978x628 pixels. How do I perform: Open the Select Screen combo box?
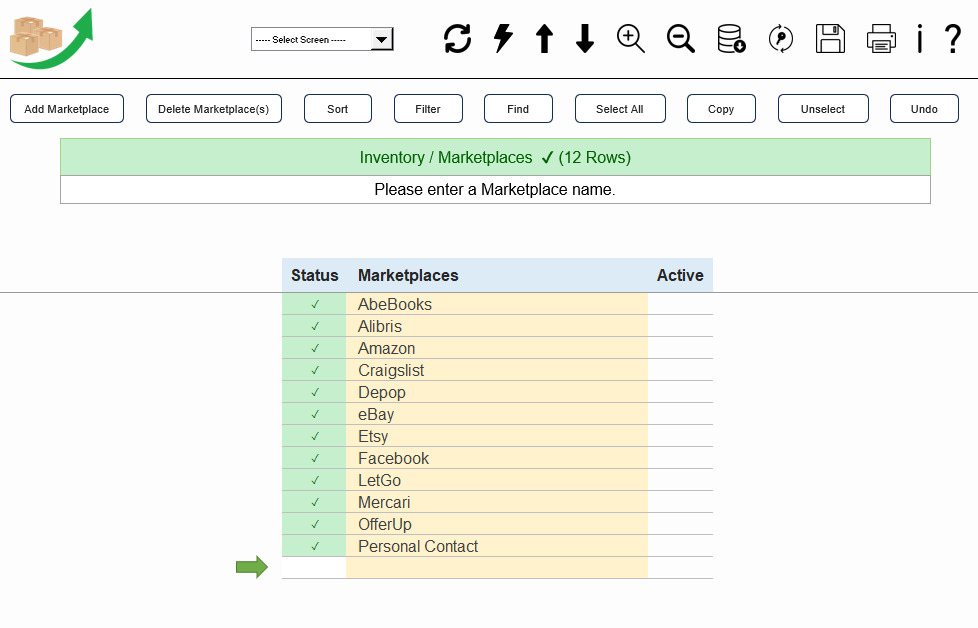click(x=322, y=39)
